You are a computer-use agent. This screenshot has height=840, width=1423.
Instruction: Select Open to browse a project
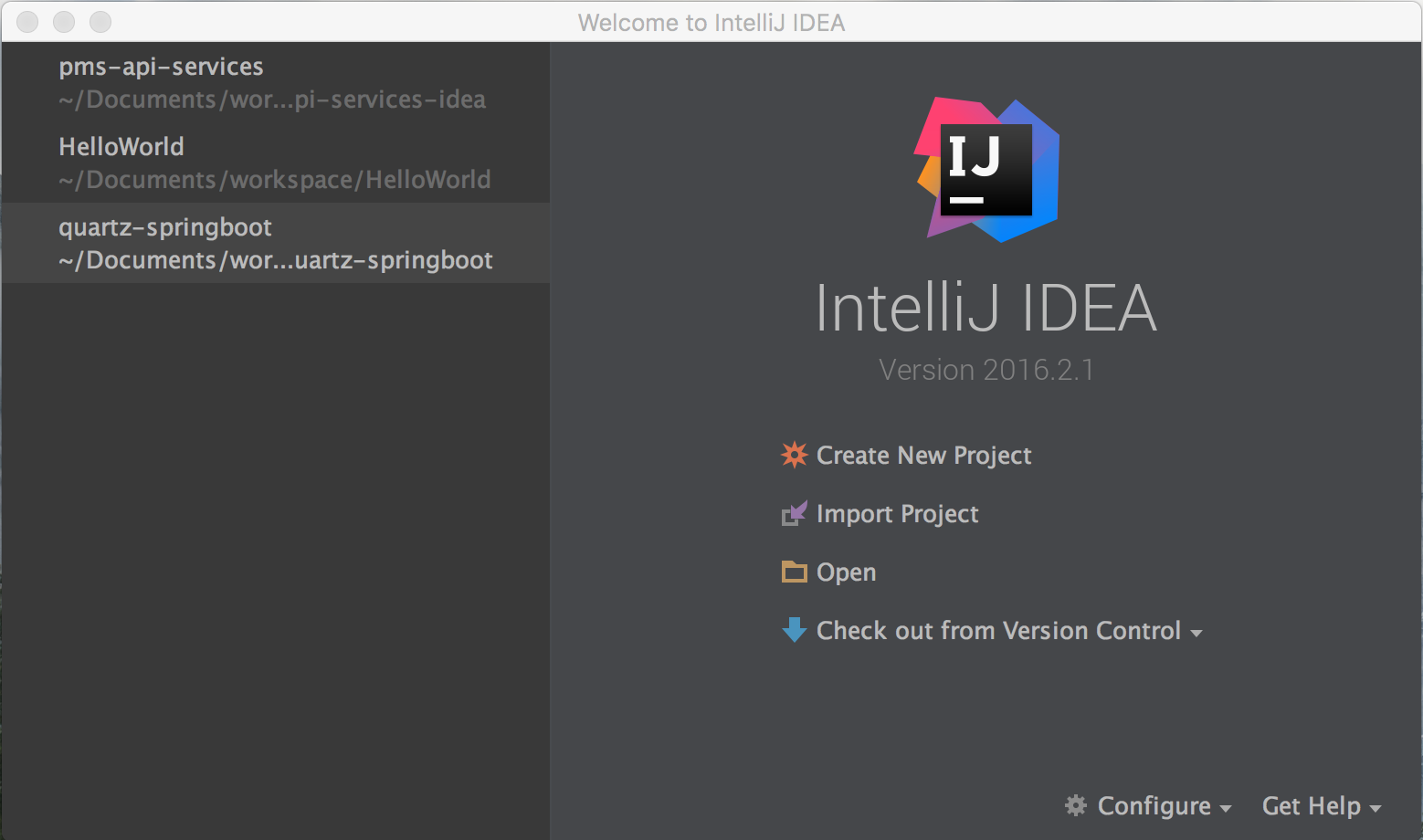pos(846,572)
